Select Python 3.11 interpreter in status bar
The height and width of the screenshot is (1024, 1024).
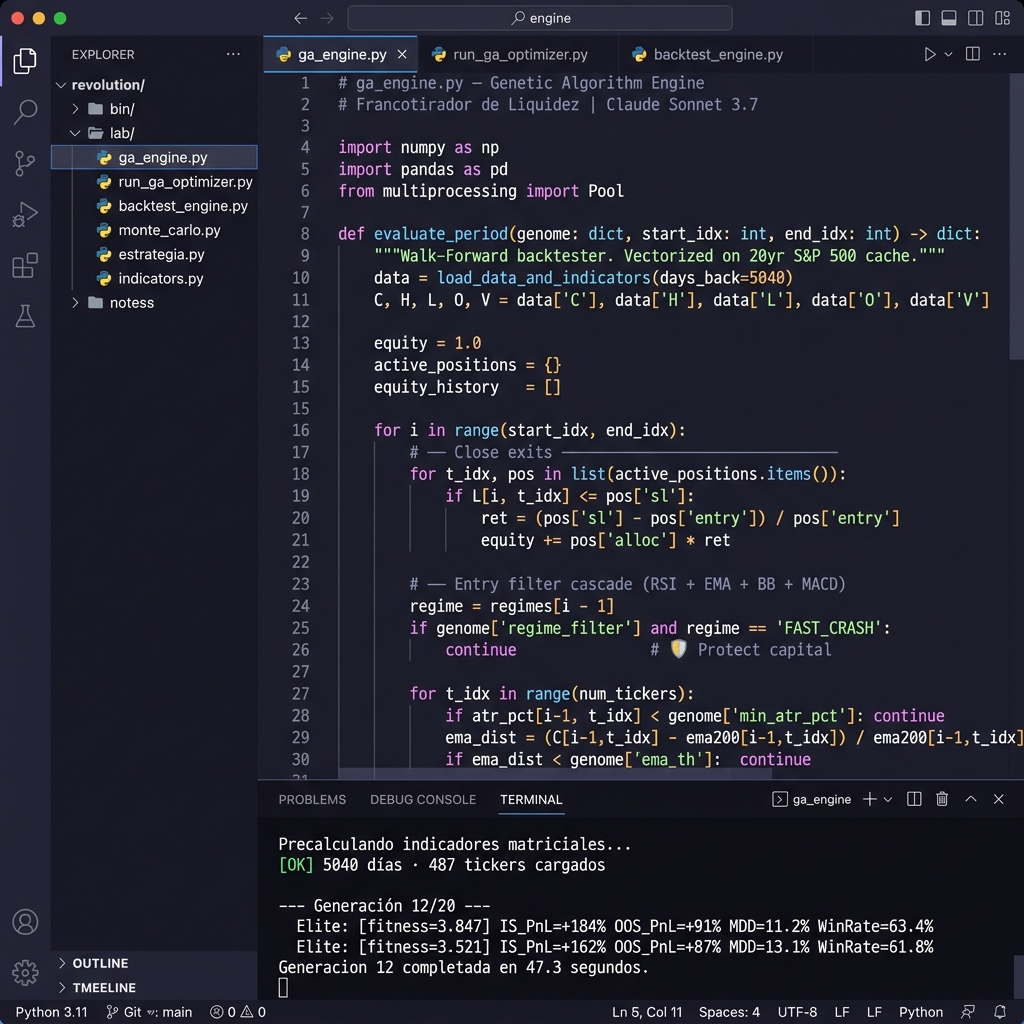coord(52,1012)
